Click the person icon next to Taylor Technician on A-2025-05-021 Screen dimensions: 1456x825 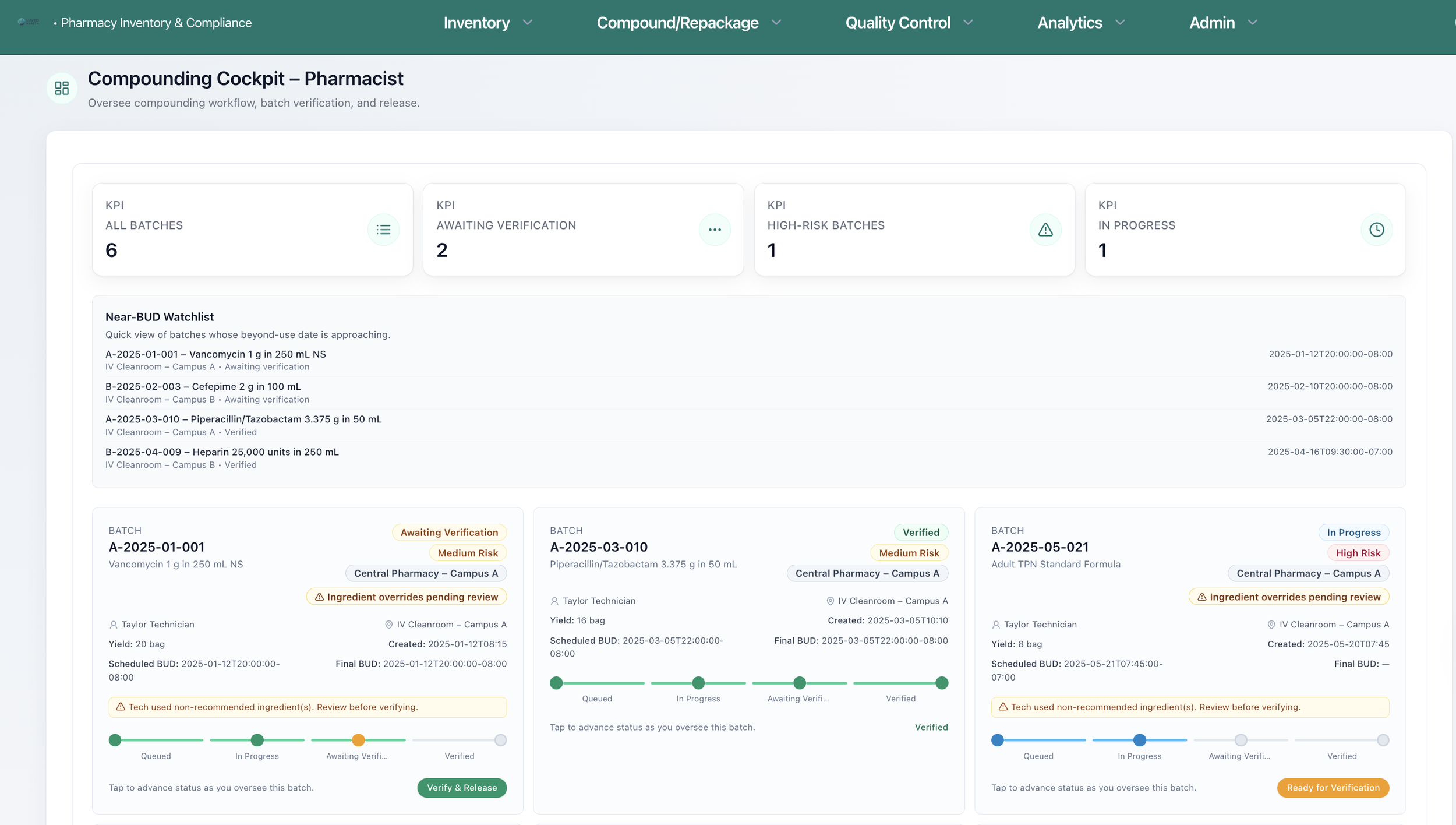(x=996, y=625)
